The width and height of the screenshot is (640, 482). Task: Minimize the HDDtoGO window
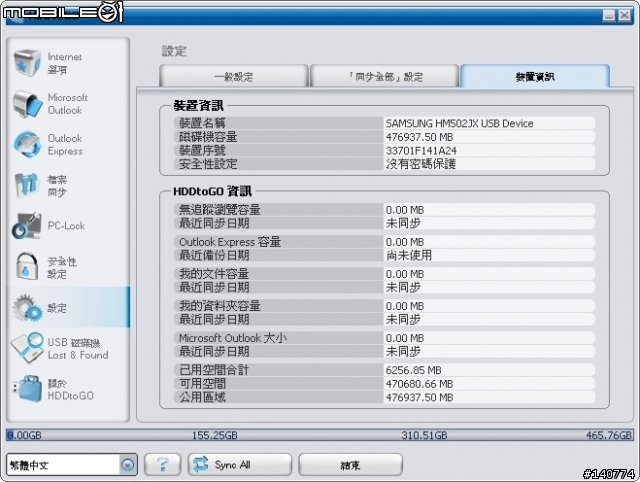(x=609, y=16)
